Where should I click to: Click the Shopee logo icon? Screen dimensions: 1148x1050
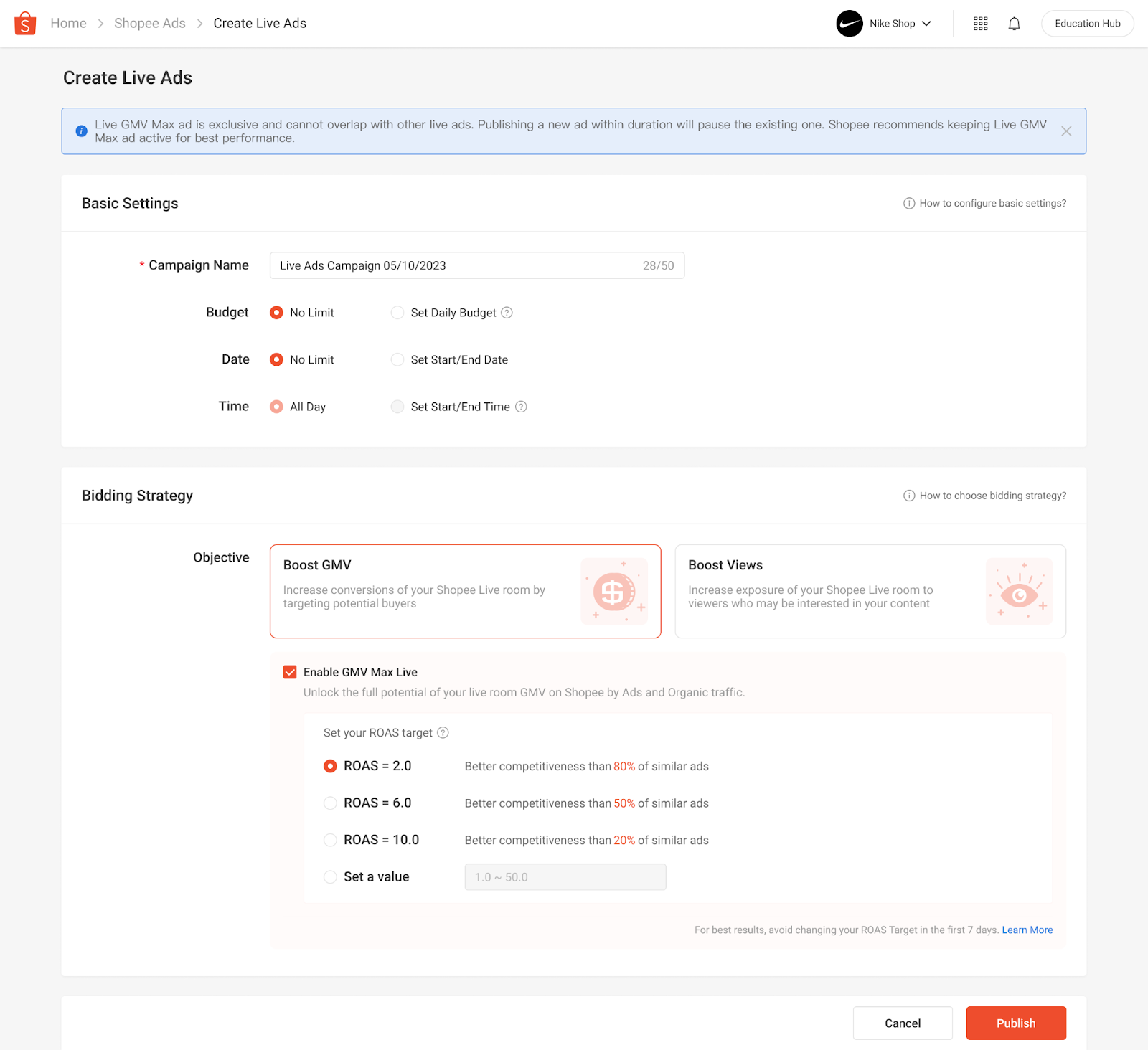coord(25,23)
